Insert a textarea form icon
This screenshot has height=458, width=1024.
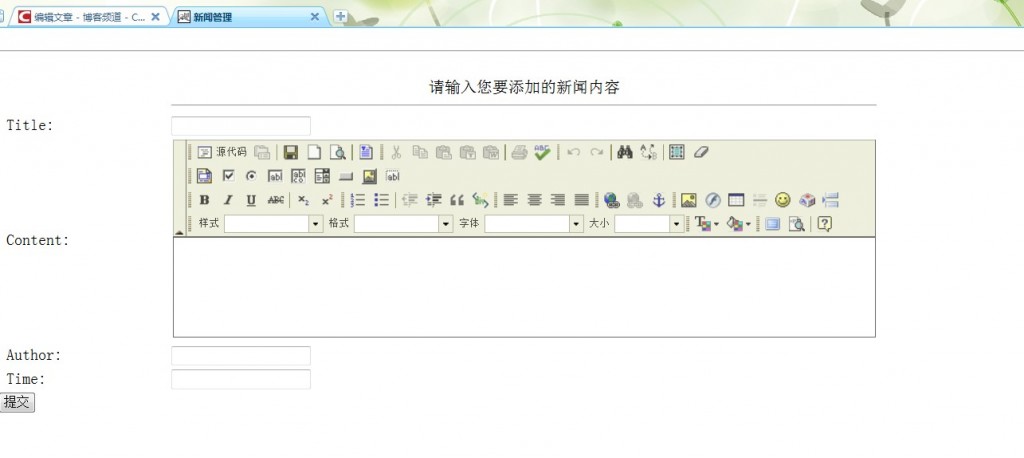(x=298, y=176)
